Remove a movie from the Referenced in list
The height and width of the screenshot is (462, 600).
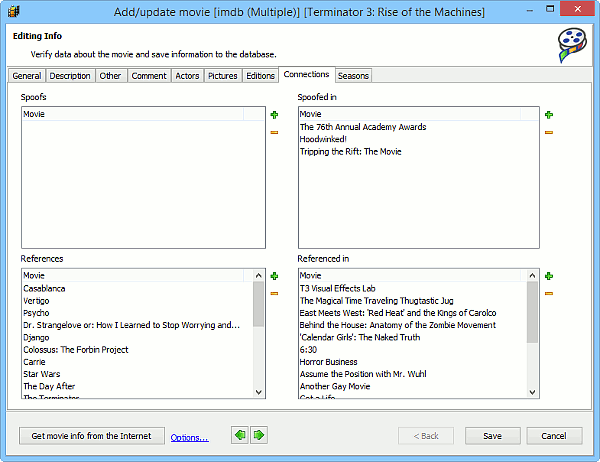[549, 294]
